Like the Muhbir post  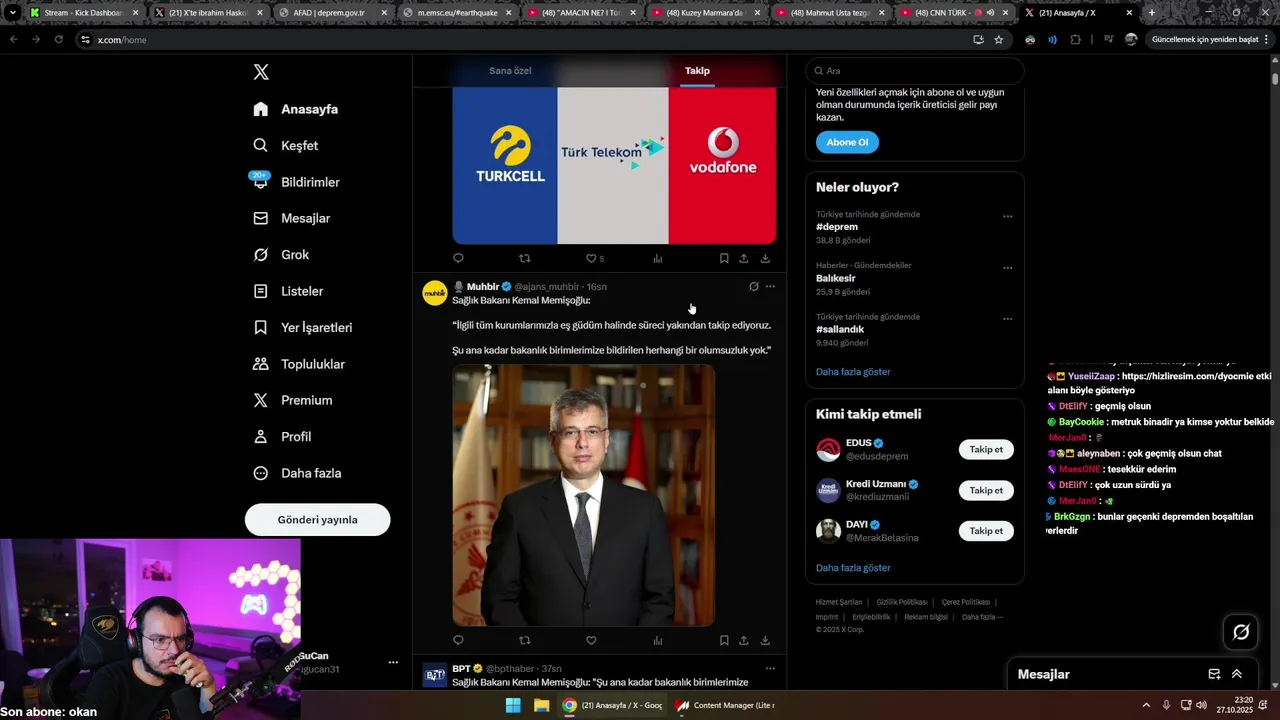[591, 640]
